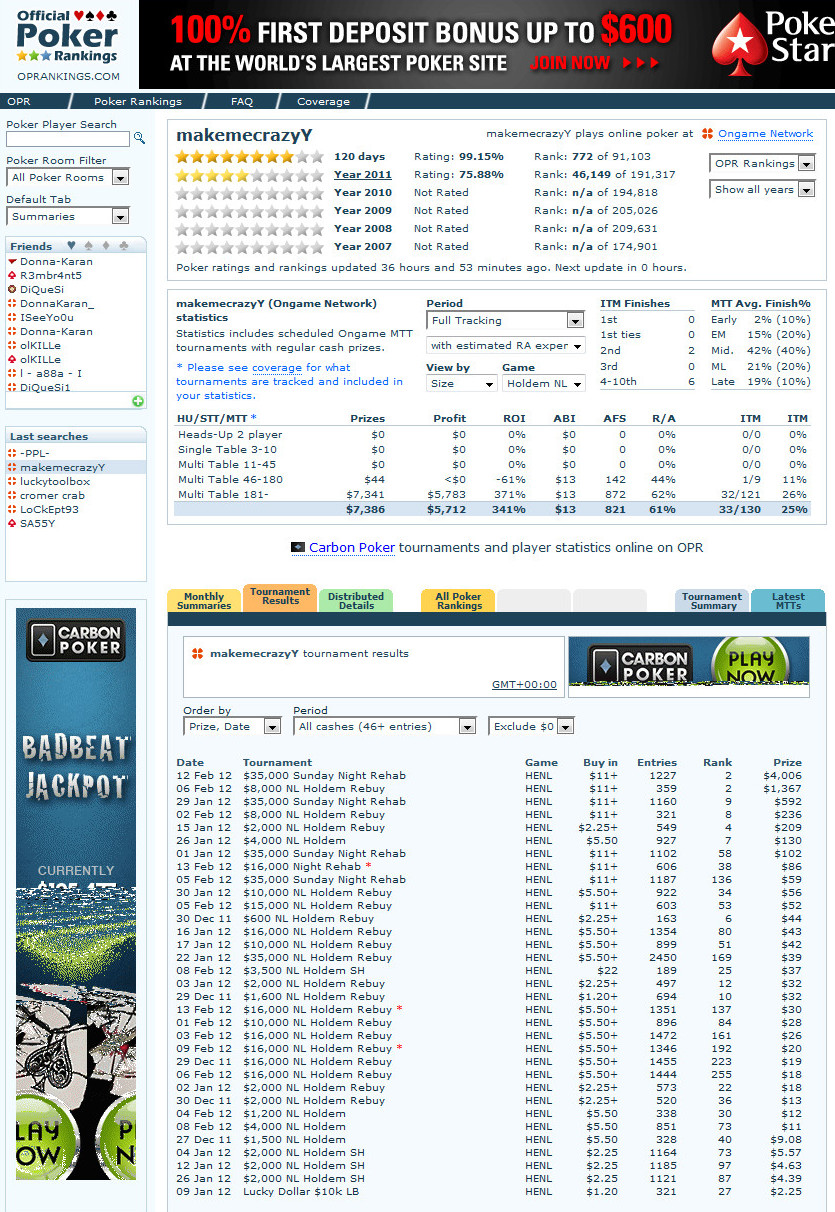This screenshot has width=835, height=1212.
Task: Switch to the Latest MTTs tab
Action: 788,600
